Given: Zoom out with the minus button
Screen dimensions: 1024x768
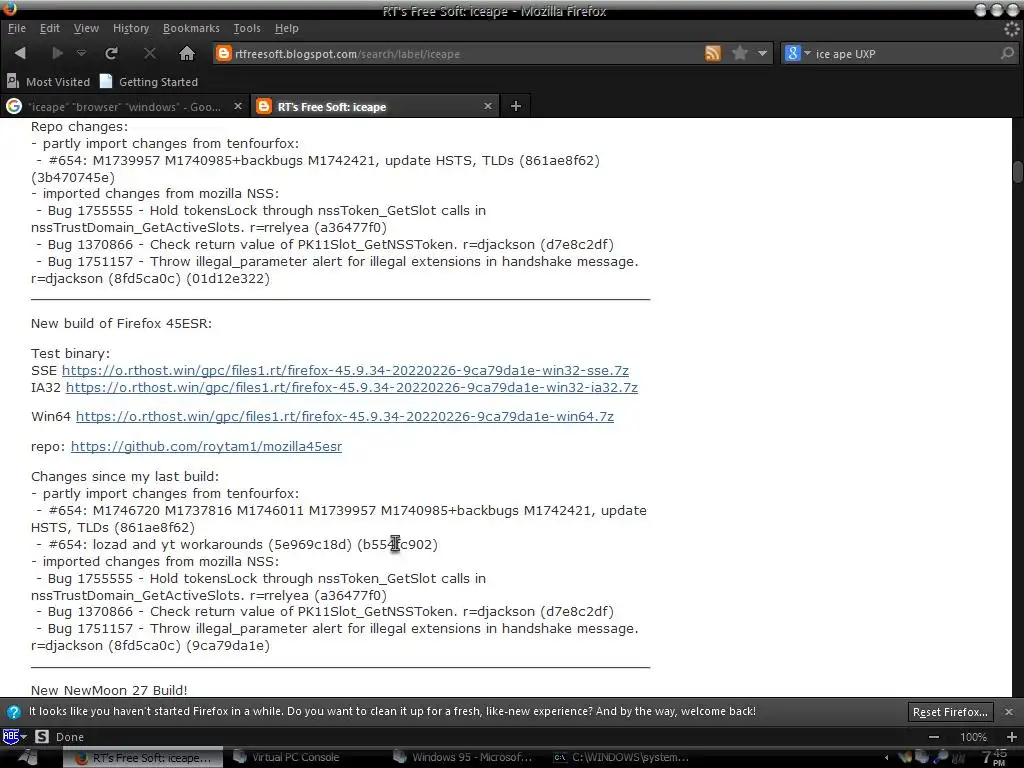Looking at the screenshot, I should 934,737.
